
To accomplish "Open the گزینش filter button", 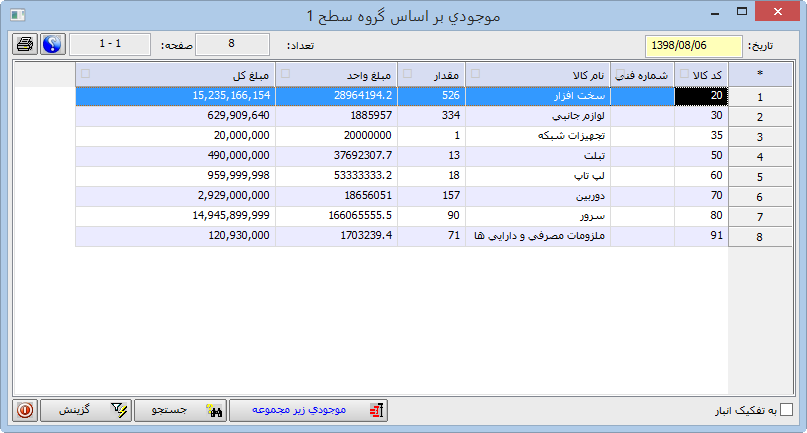I will [x=86, y=410].
